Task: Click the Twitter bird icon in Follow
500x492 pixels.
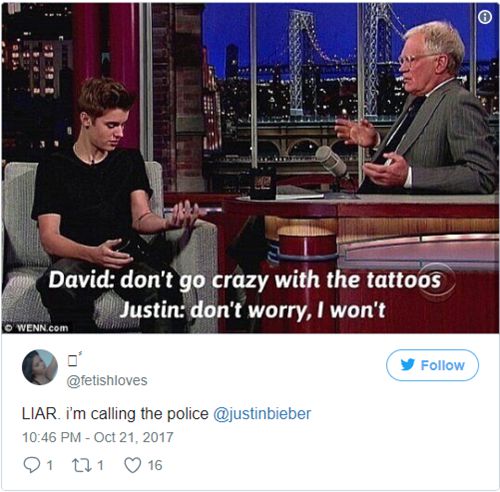Action: pyautogui.click(x=408, y=365)
